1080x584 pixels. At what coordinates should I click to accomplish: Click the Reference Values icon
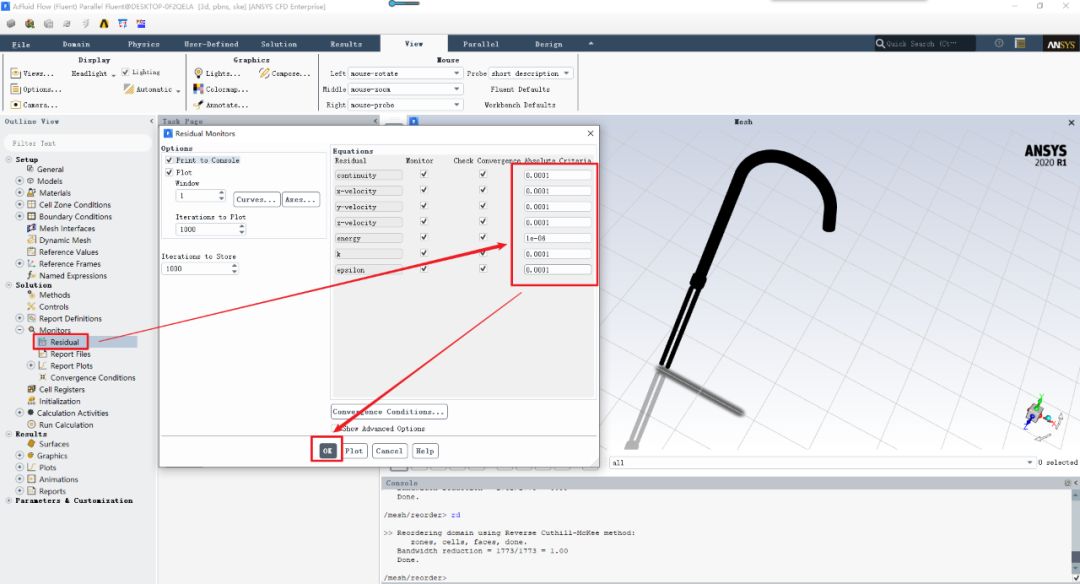point(31,251)
